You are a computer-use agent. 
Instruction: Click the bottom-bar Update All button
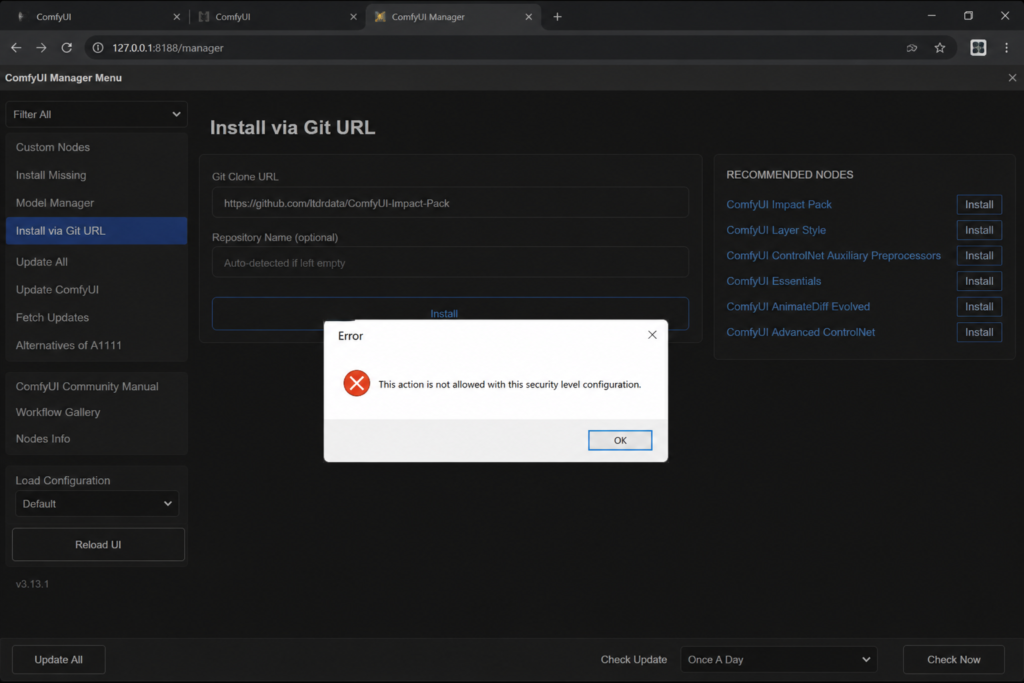59,659
